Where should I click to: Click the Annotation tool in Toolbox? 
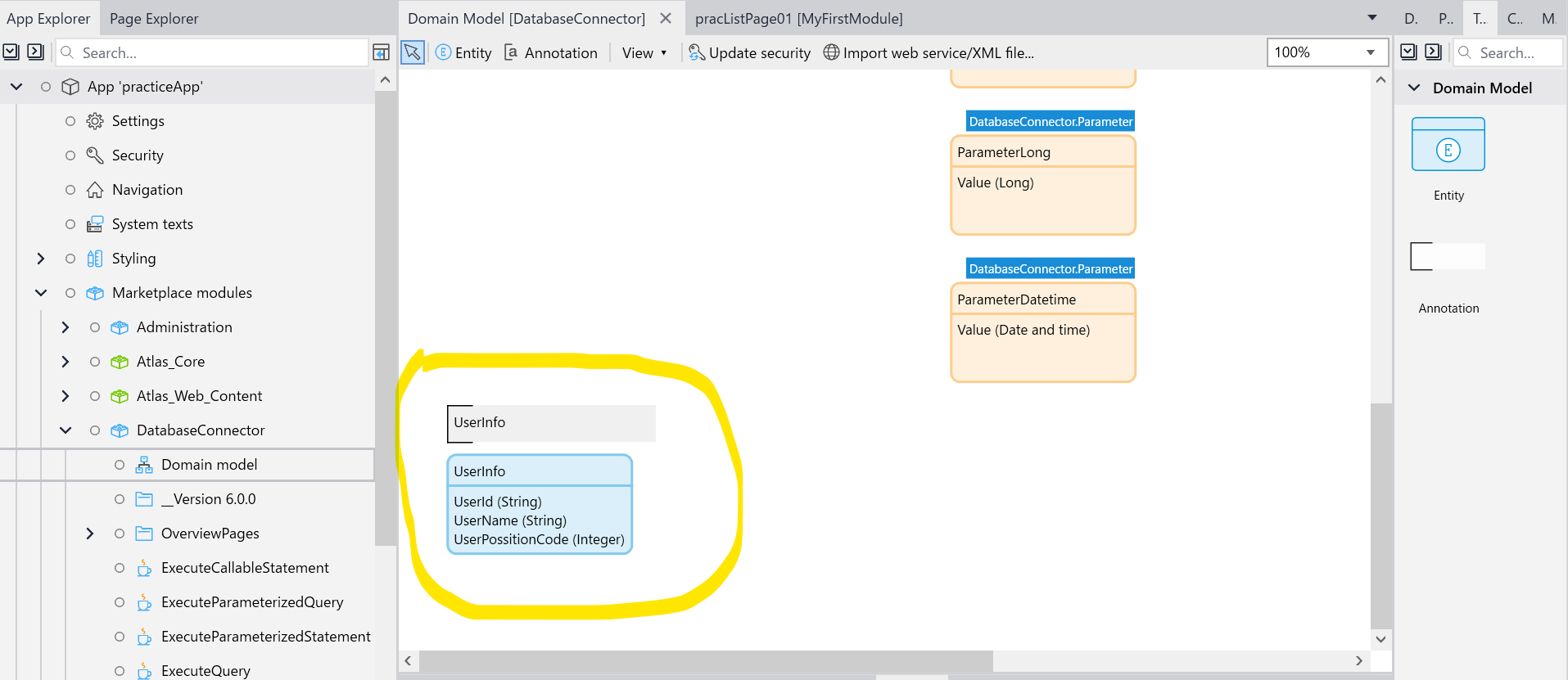[x=1448, y=278]
